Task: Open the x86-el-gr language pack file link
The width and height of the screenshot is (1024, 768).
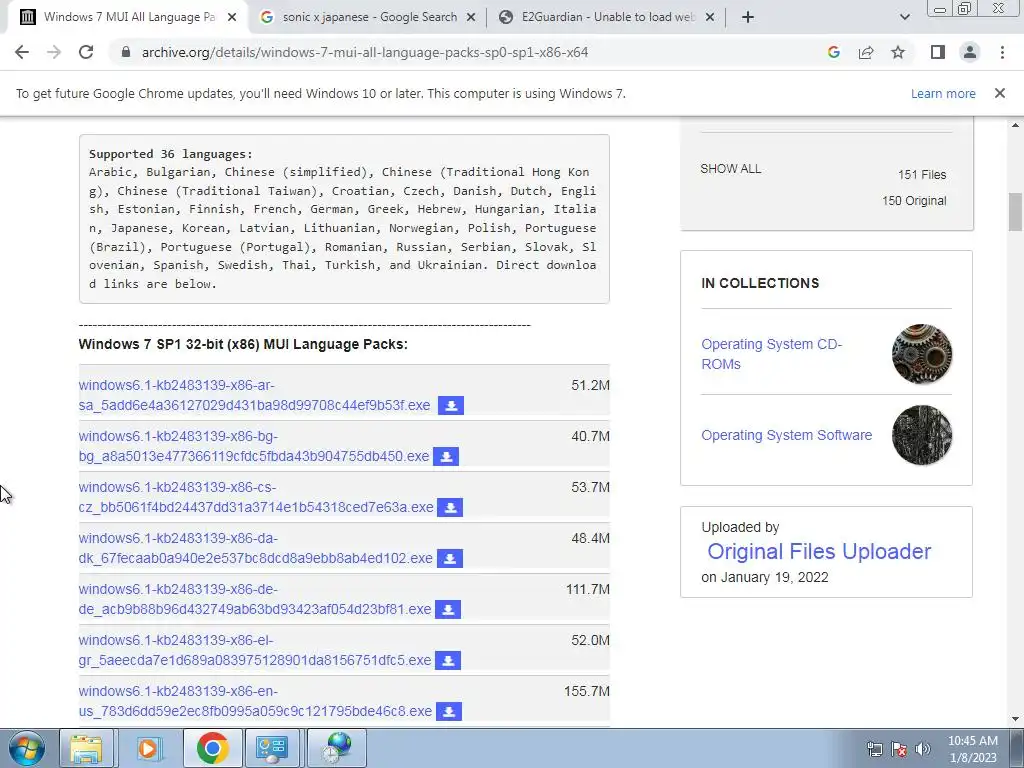Action: (255, 650)
